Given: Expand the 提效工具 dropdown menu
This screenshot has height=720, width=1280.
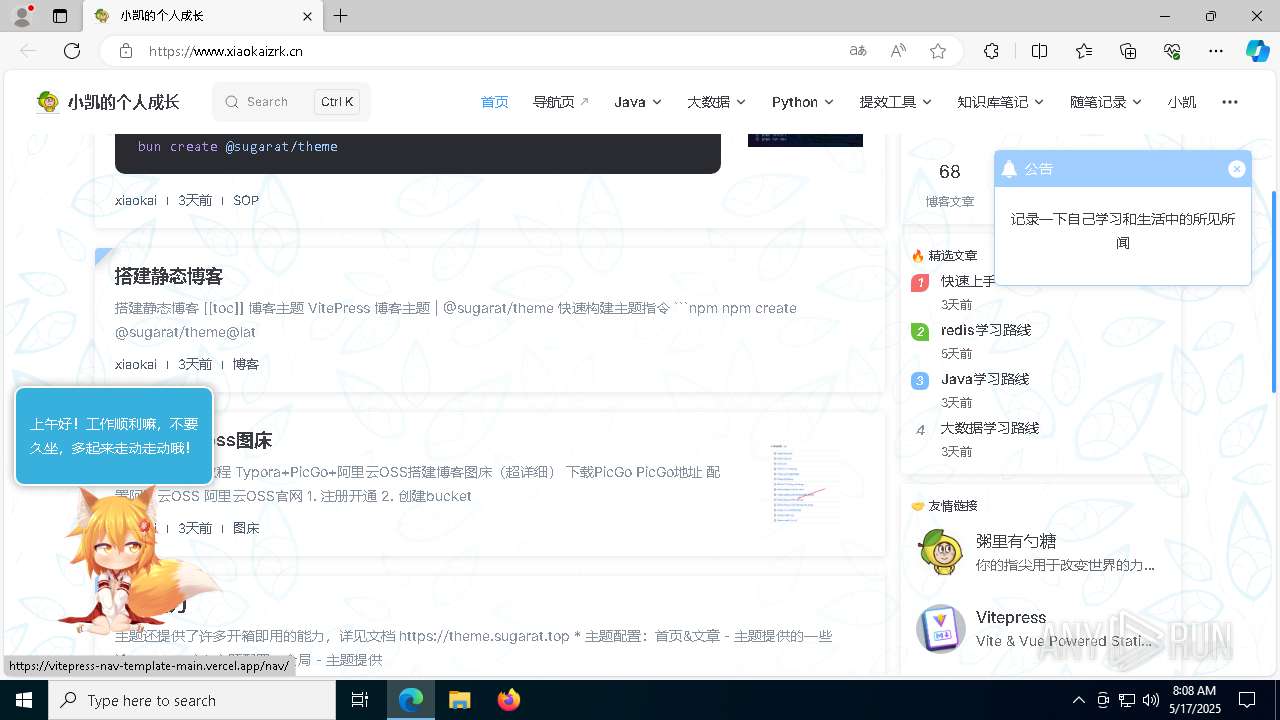Looking at the screenshot, I should [x=895, y=102].
